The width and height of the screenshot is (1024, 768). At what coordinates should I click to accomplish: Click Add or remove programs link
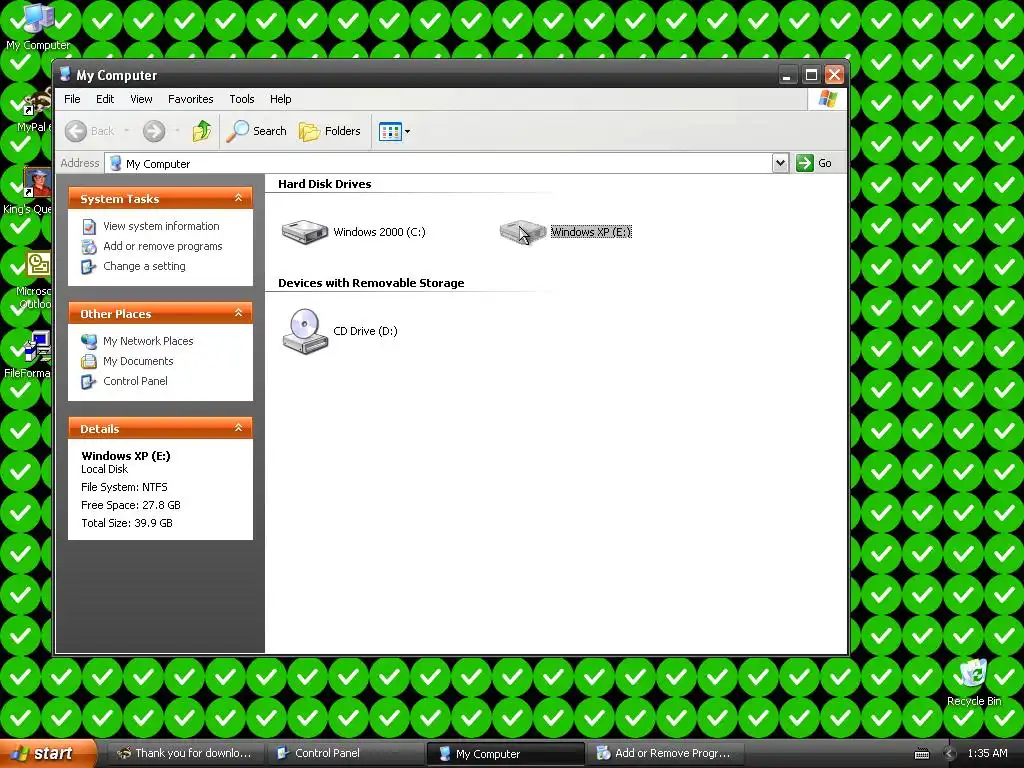tap(163, 246)
